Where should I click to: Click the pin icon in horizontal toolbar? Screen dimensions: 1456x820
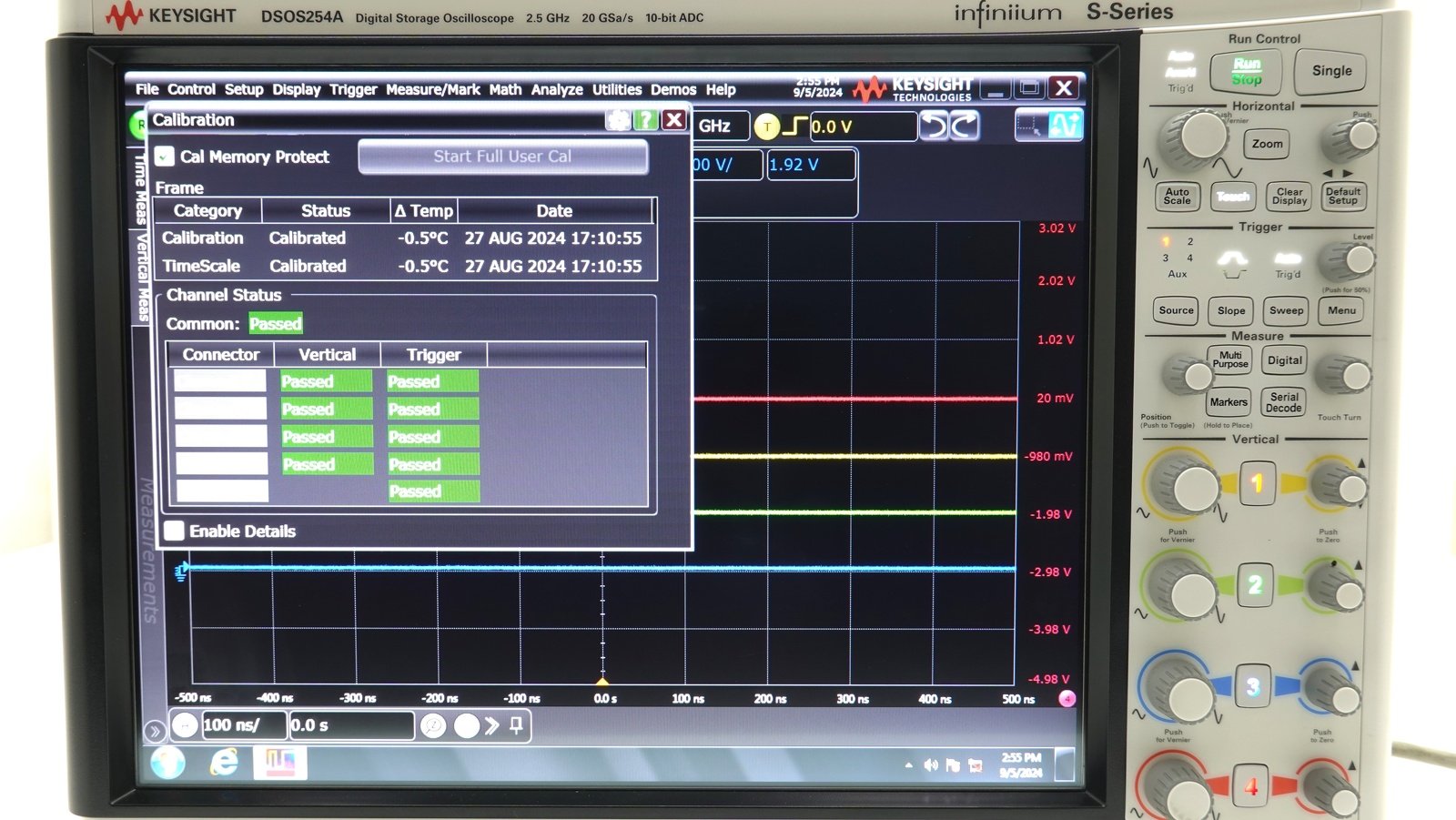pyautogui.click(x=516, y=725)
